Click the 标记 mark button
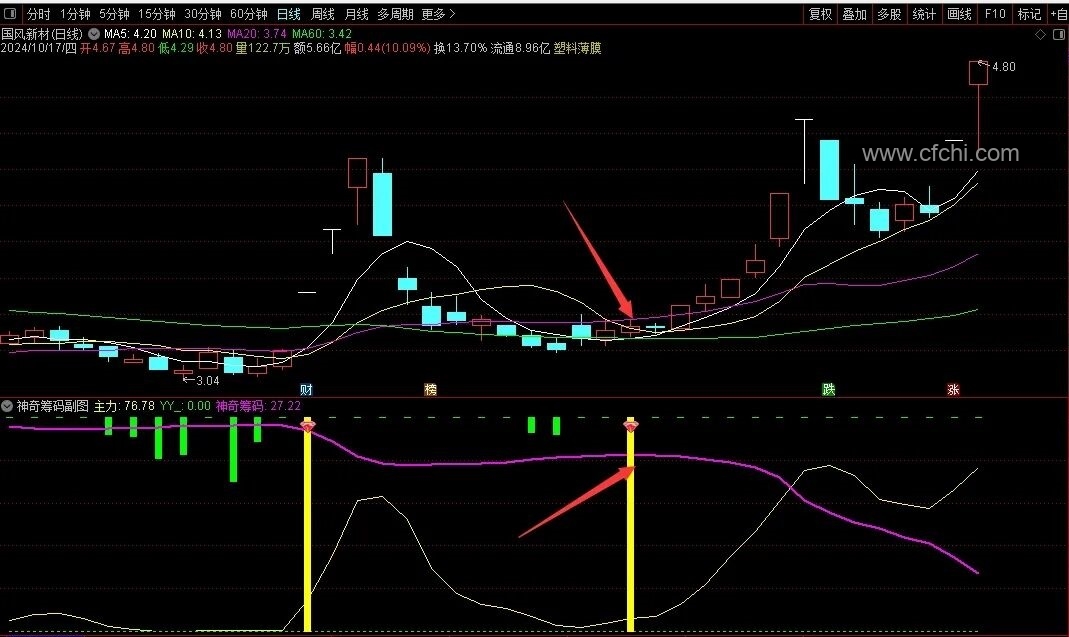 pos(1029,14)
